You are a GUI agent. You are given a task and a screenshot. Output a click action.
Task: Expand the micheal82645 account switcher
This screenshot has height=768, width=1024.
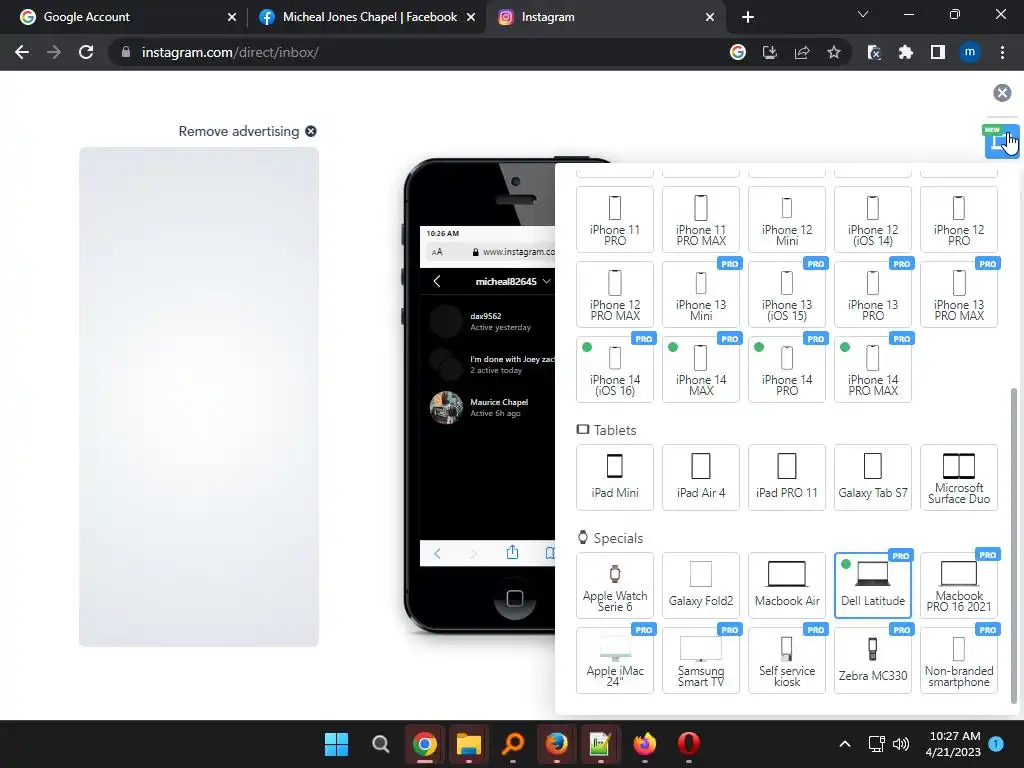pyautogui.click(x=513, y=281)
